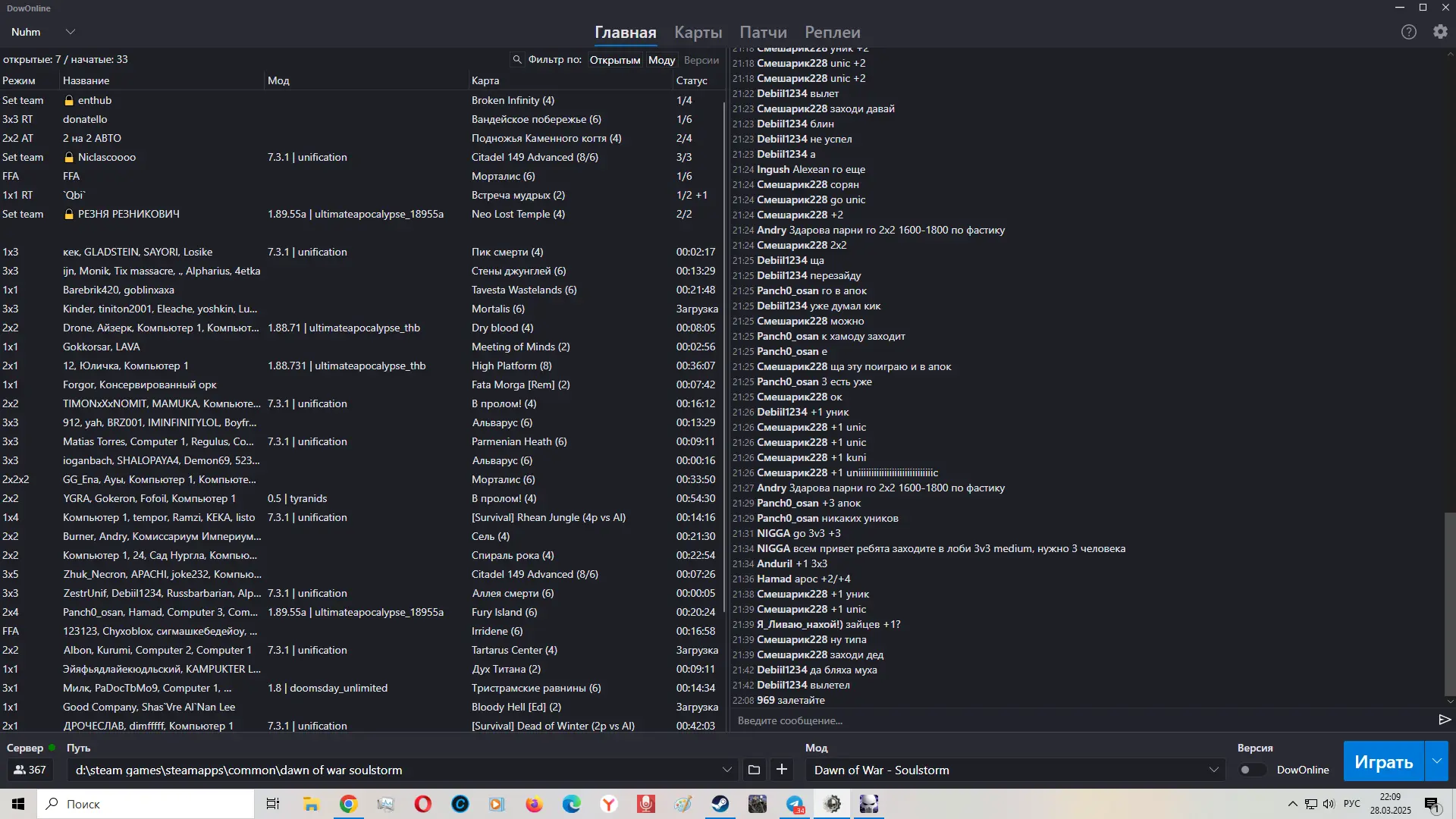Screen dimensions: 1456x819
Task: Expand the arrow next to Играть button
Action: [x=1436, y=761]
